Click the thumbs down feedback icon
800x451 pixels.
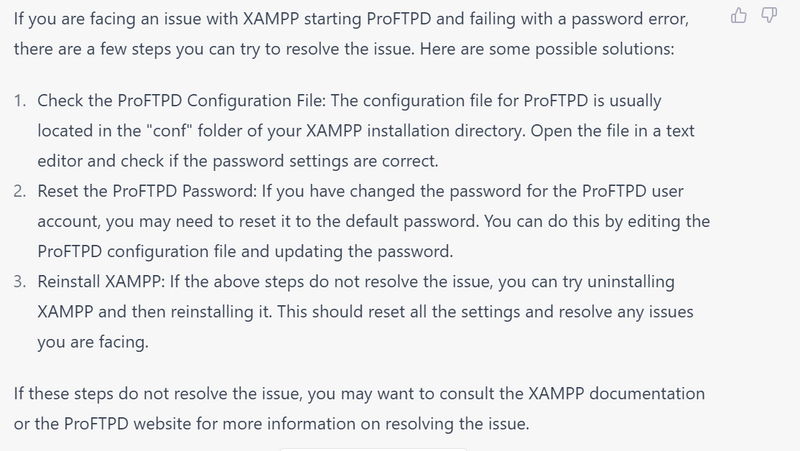[769, 16]
